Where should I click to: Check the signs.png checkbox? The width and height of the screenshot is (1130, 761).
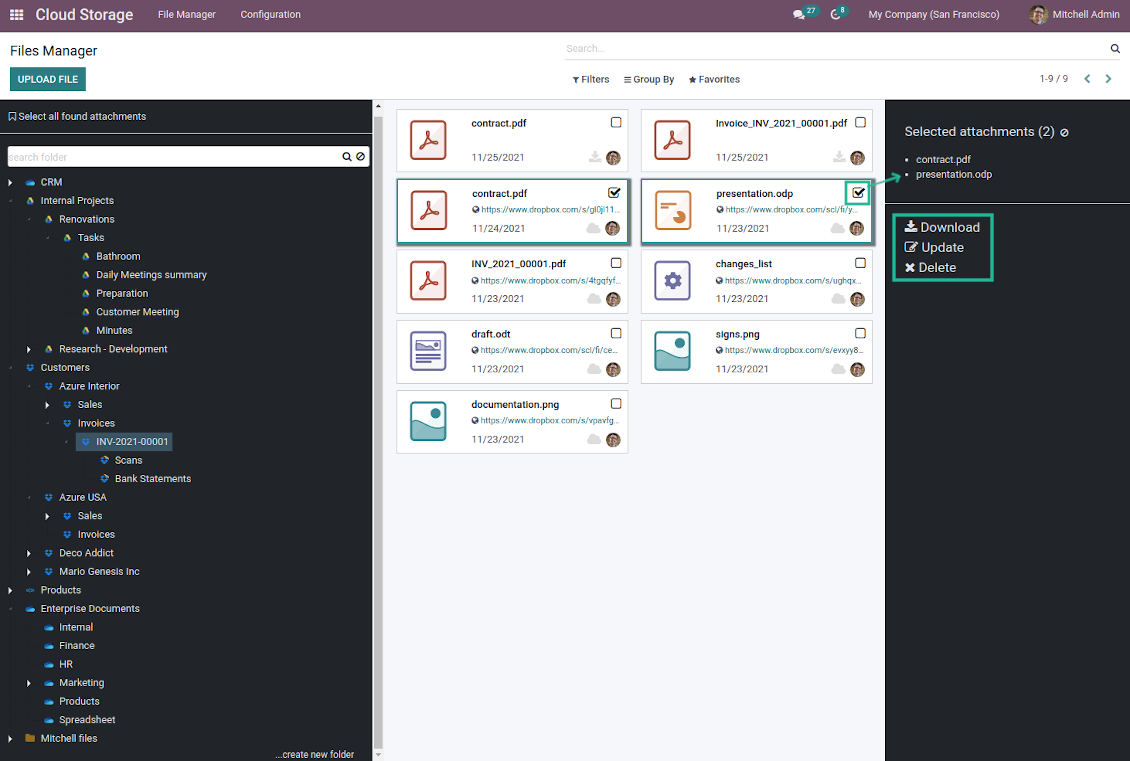point(860,333)
